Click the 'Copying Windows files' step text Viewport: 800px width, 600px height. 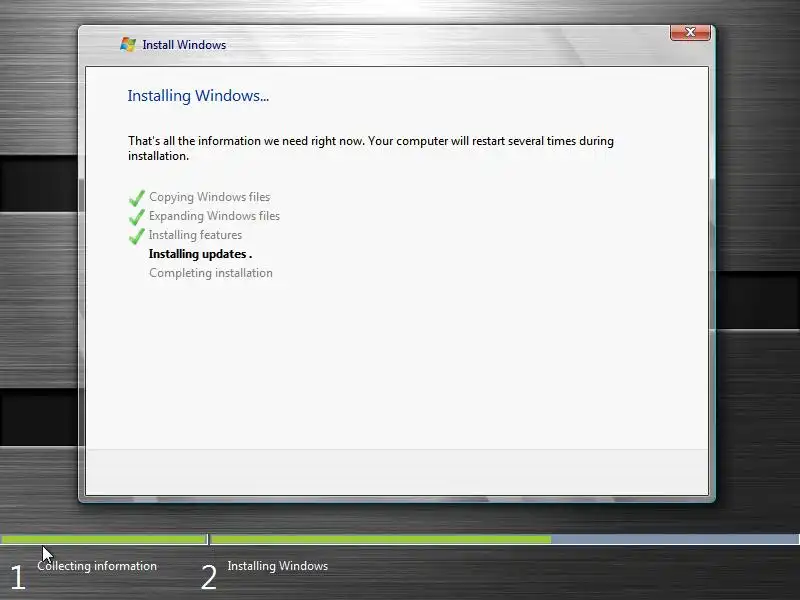coord(210,197)
